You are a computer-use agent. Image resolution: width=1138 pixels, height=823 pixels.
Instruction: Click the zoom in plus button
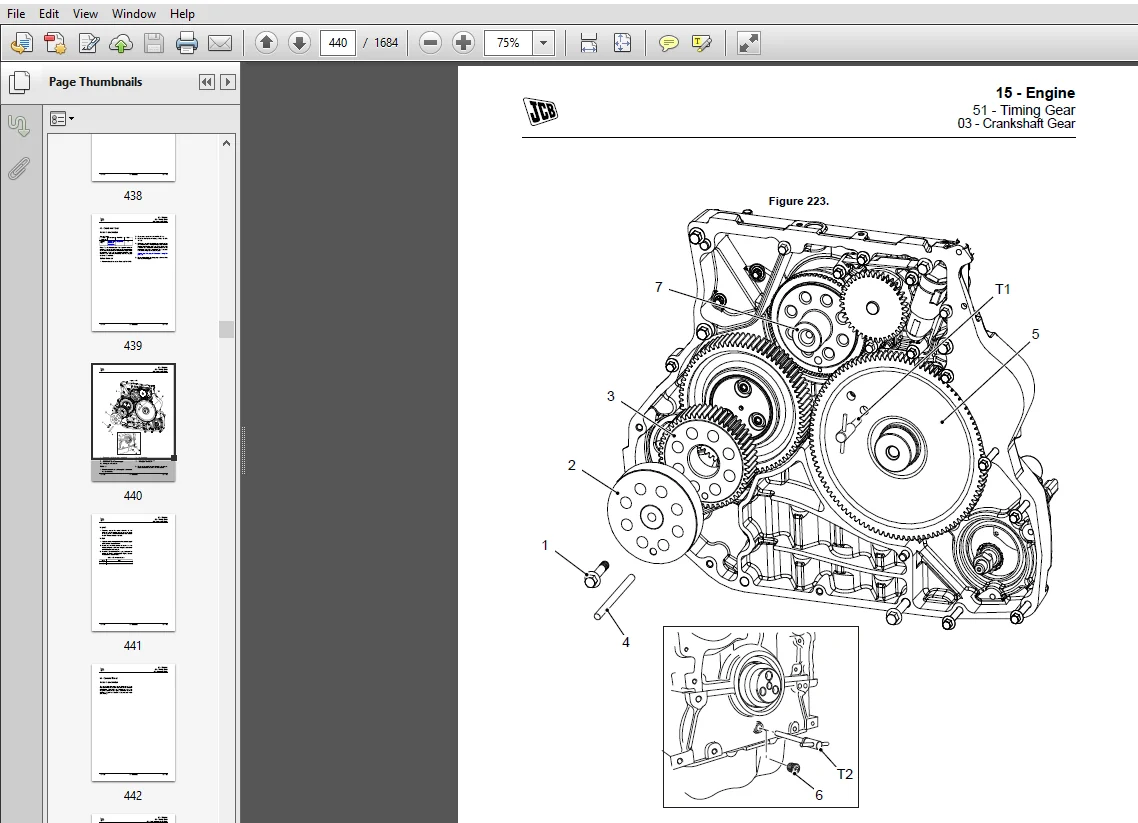point(463,43)
